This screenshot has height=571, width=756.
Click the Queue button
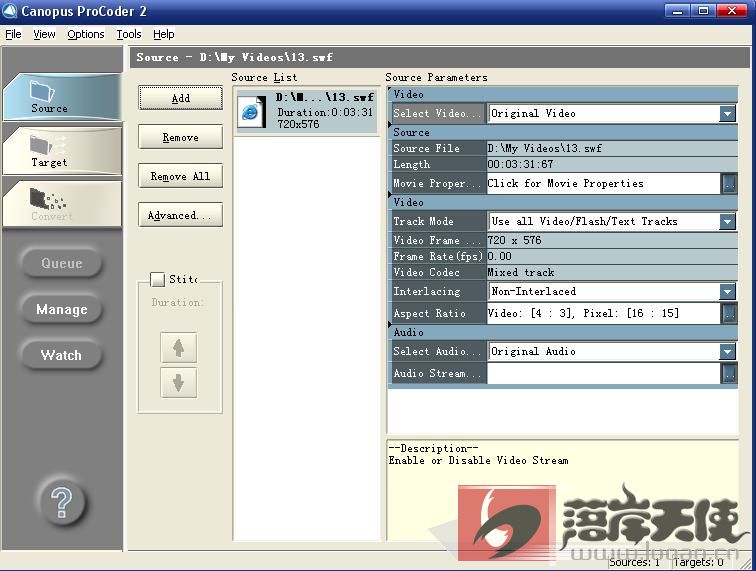click(62, 263)
